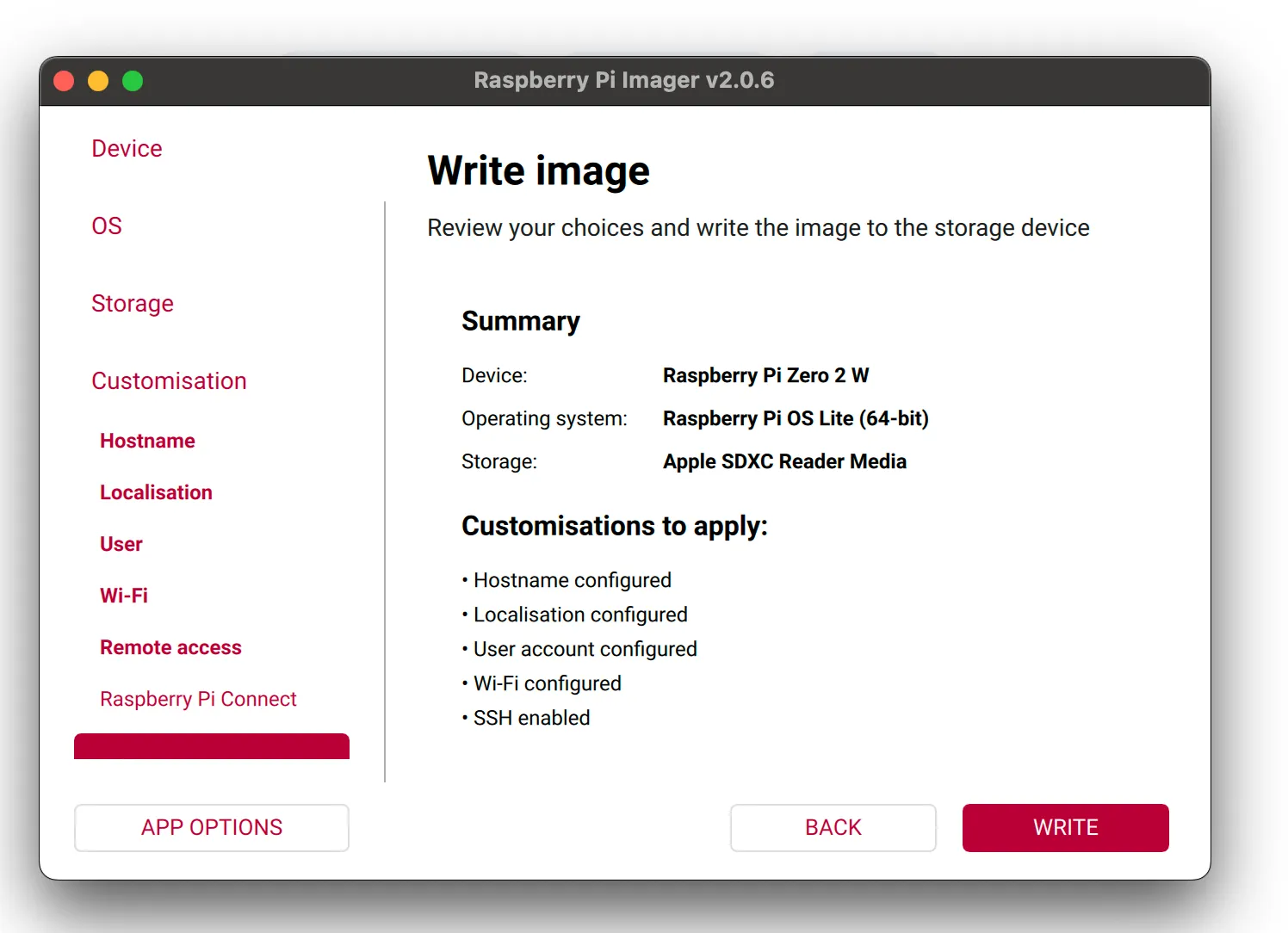Screen dimensions: 1288x933
Task: Click the 'Raspberry Pi Zero 2 W' device value
Action: 766,375
